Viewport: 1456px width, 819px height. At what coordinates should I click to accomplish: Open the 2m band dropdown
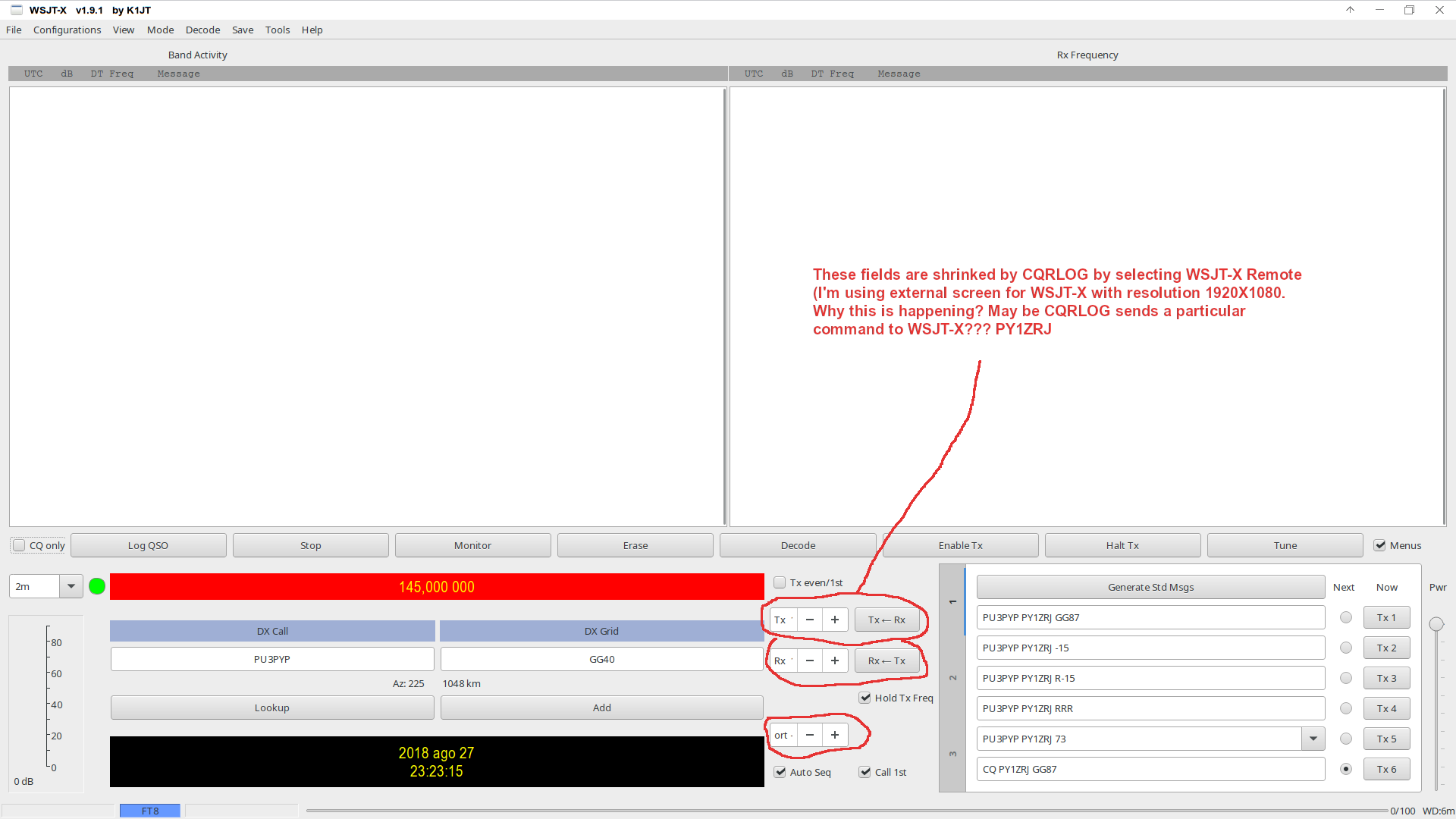pyautogui.click(x=71, y=586)
